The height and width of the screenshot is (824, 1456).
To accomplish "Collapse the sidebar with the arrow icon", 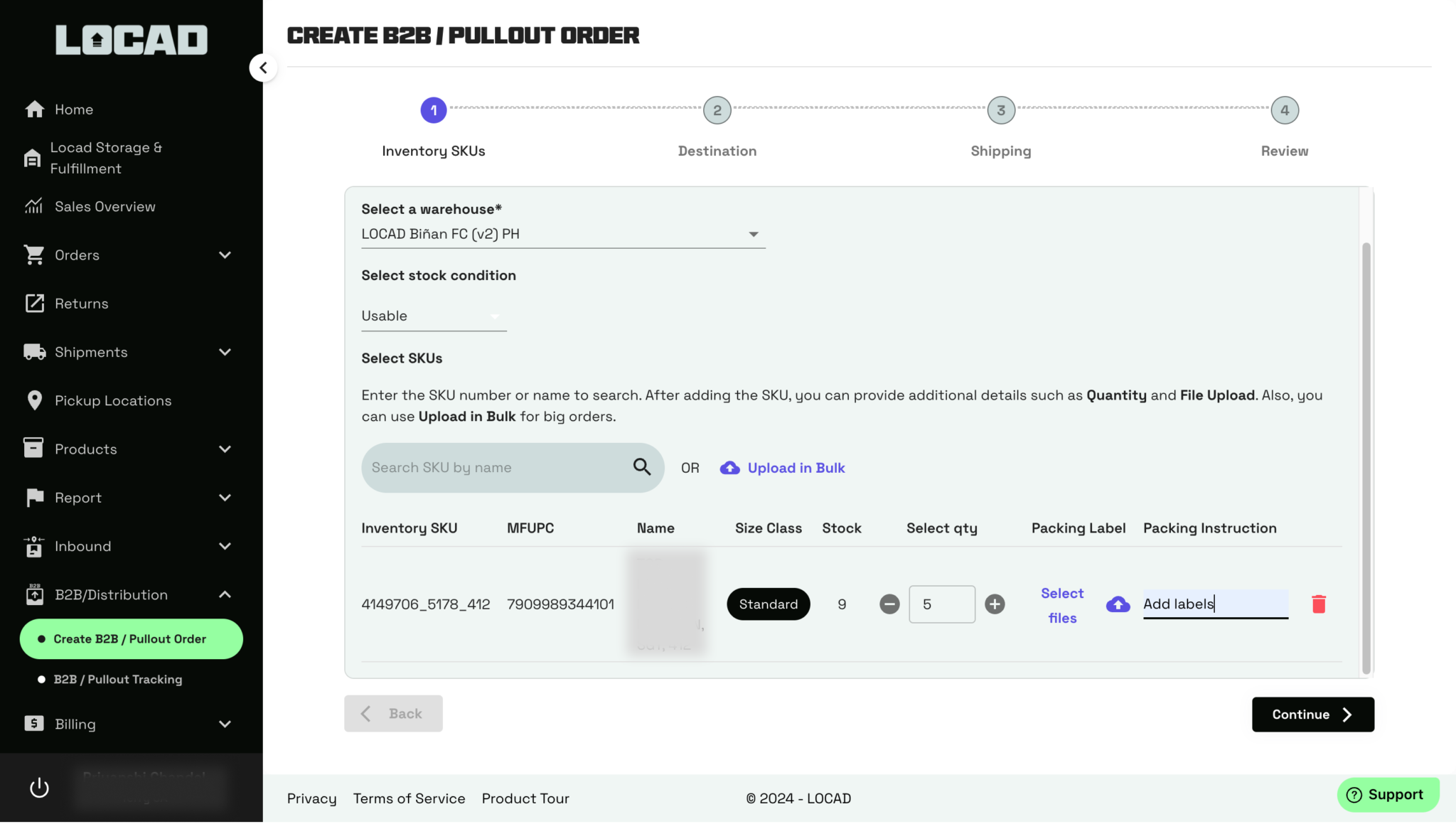I will (263, 68).
